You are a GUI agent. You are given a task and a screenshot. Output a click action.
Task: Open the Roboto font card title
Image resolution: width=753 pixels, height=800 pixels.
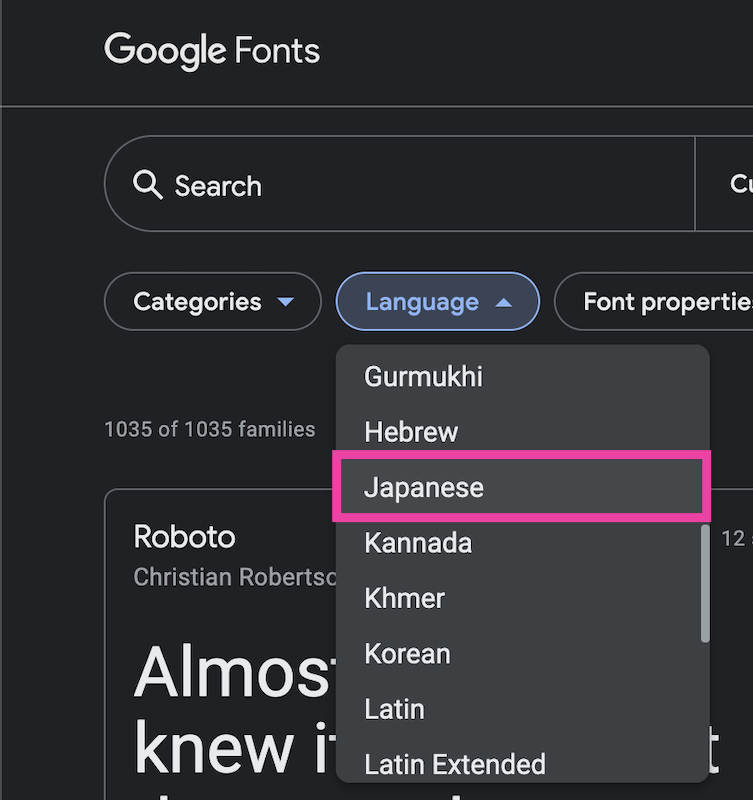184,537
